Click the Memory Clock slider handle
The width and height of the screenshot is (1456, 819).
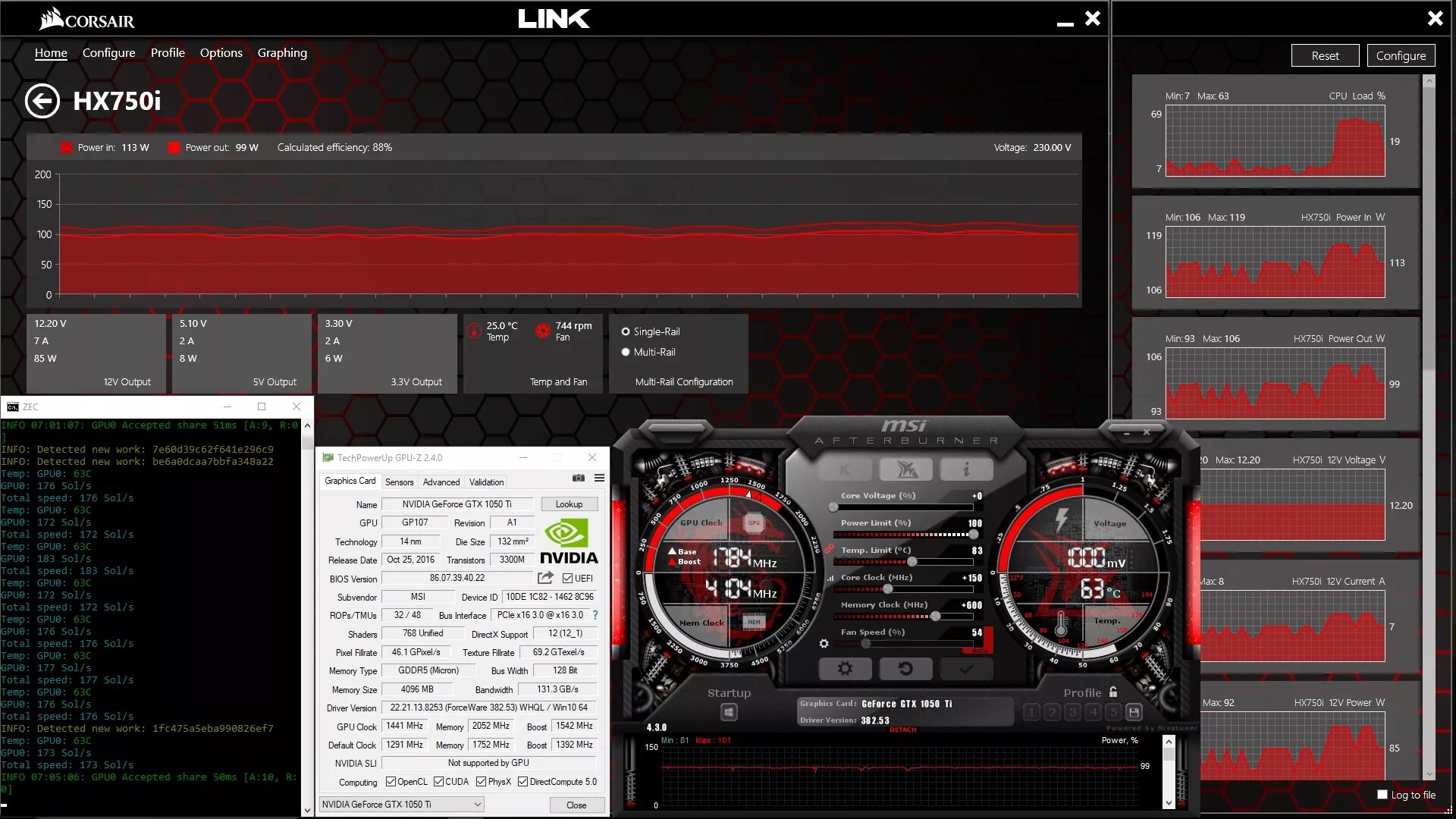click(936, 617)
